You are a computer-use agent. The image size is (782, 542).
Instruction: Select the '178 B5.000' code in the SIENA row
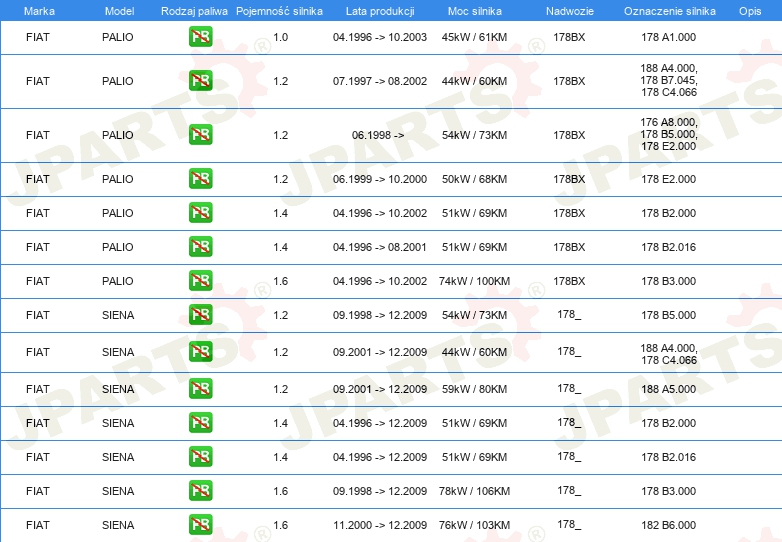pos(669,315)
